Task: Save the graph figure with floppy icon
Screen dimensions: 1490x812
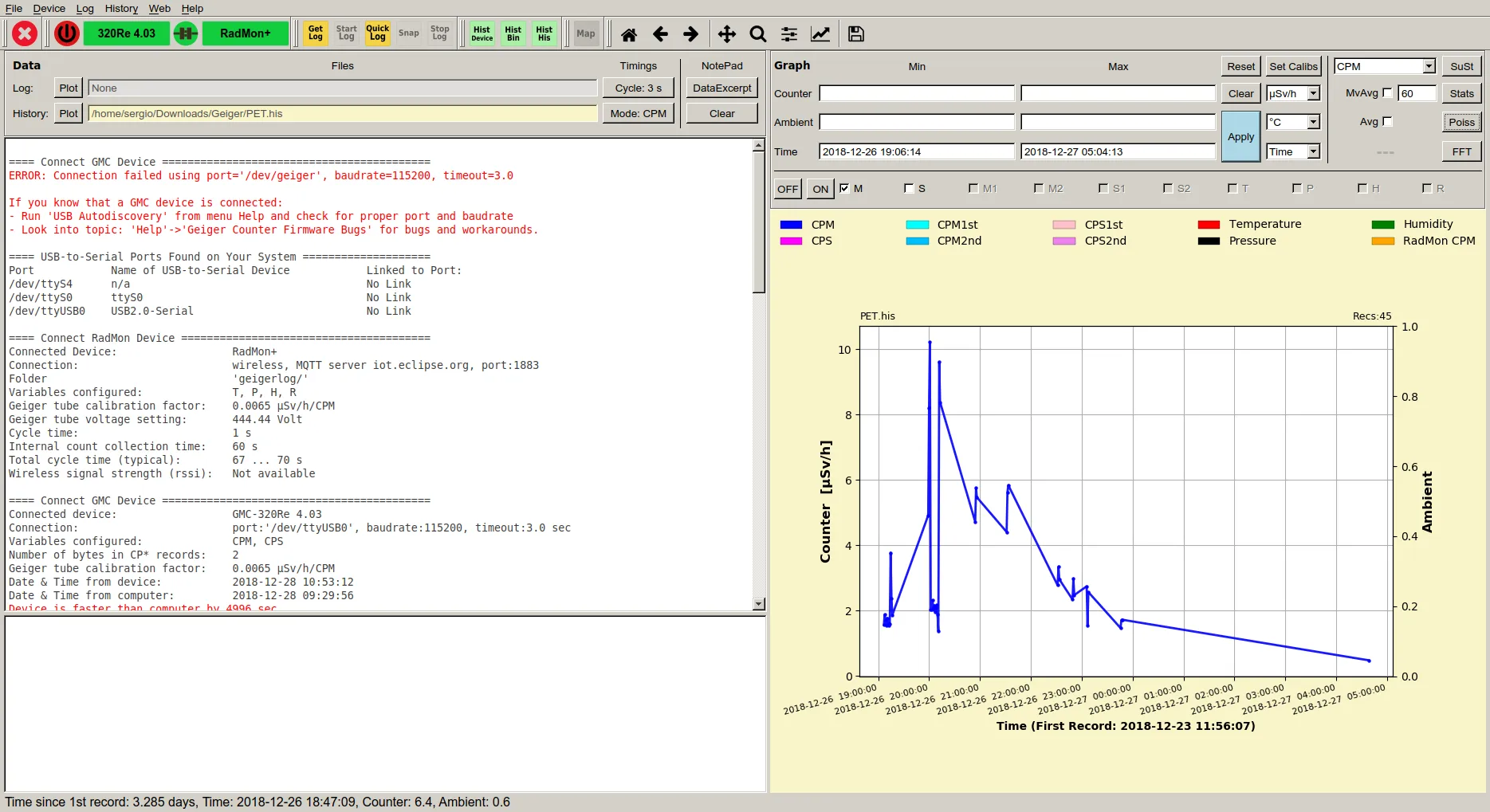Action: (x=855, y=34)
